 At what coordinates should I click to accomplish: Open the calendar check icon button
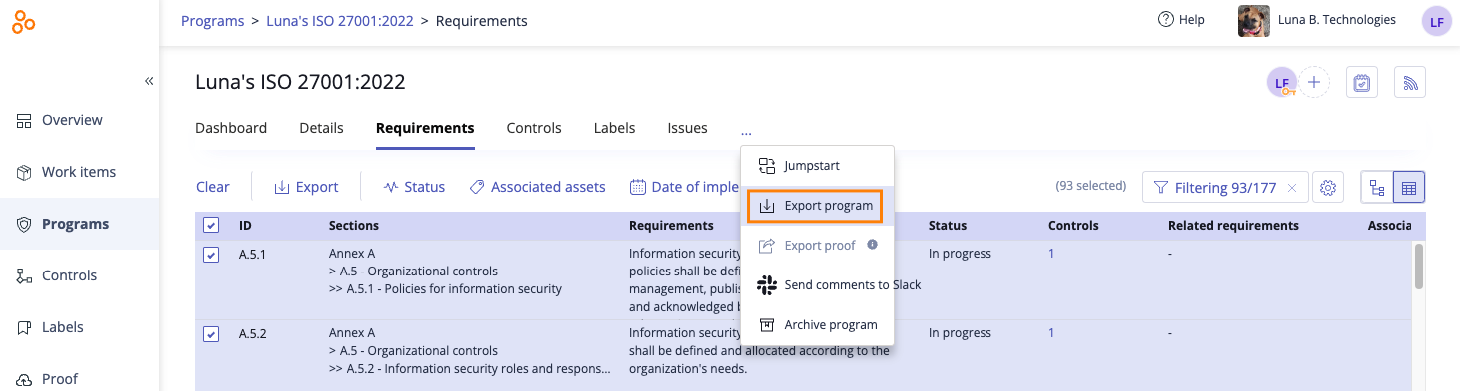tap(1361, 82)
